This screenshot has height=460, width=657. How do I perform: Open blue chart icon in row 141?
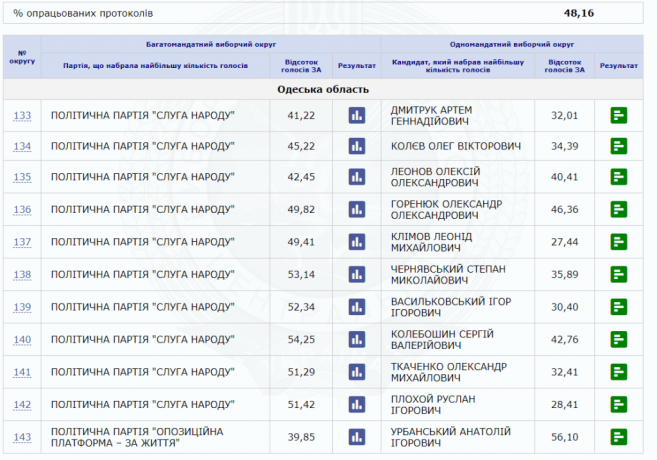click(x=357, y=372)
